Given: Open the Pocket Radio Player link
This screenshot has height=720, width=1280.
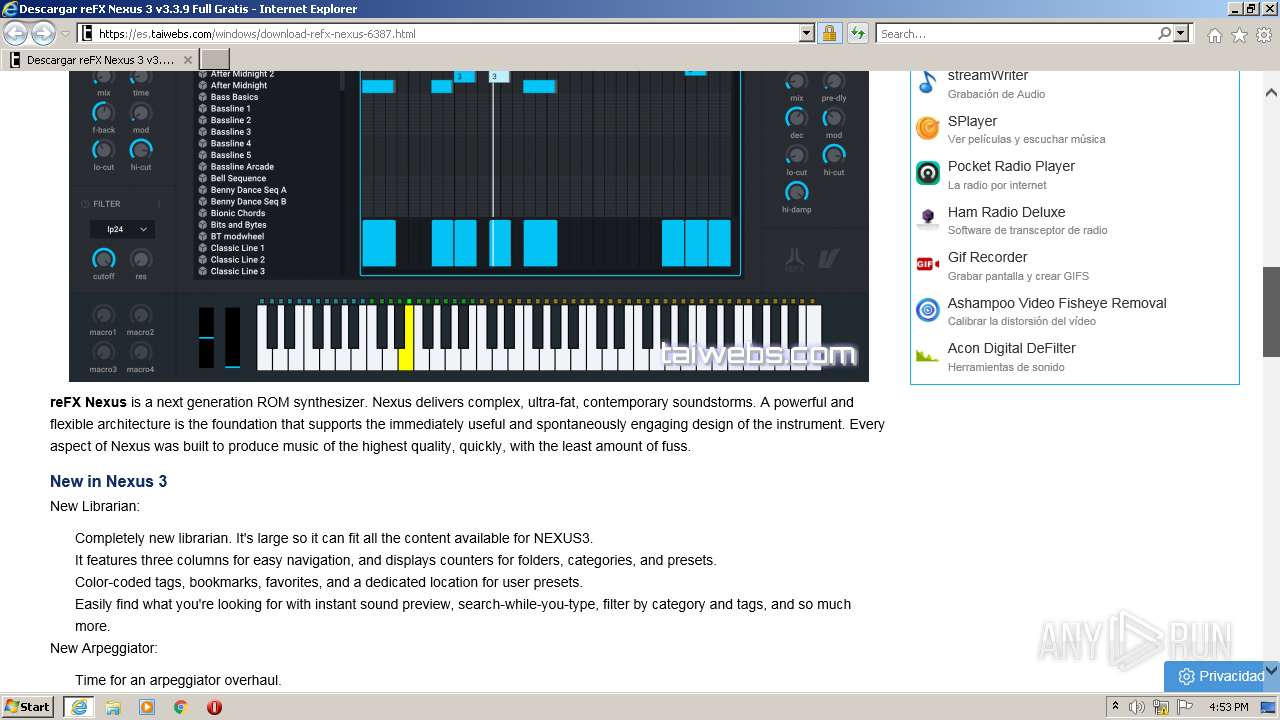Looking at the screenshot, I should 1011,166.
